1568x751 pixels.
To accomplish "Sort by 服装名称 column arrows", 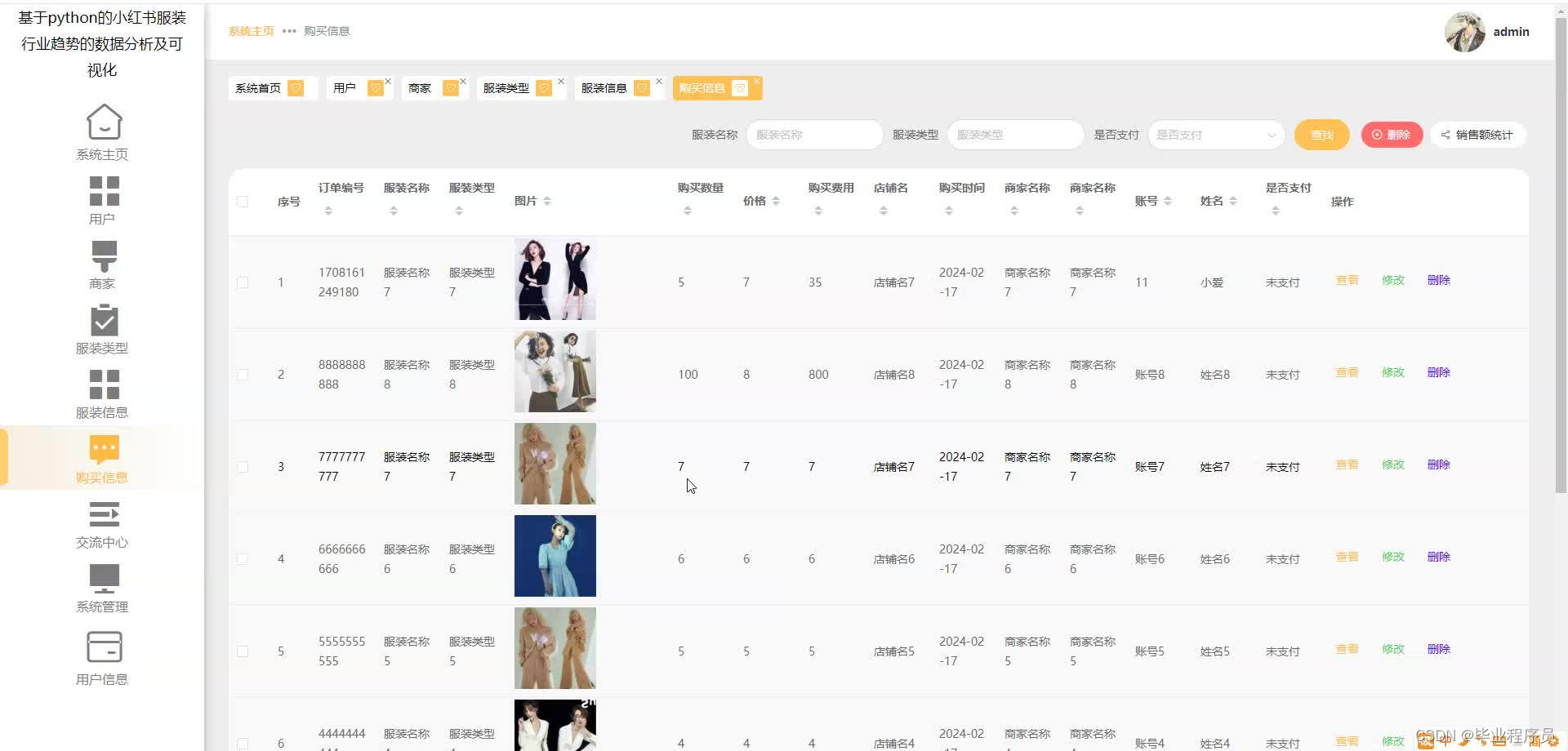I will click(394, 211).
